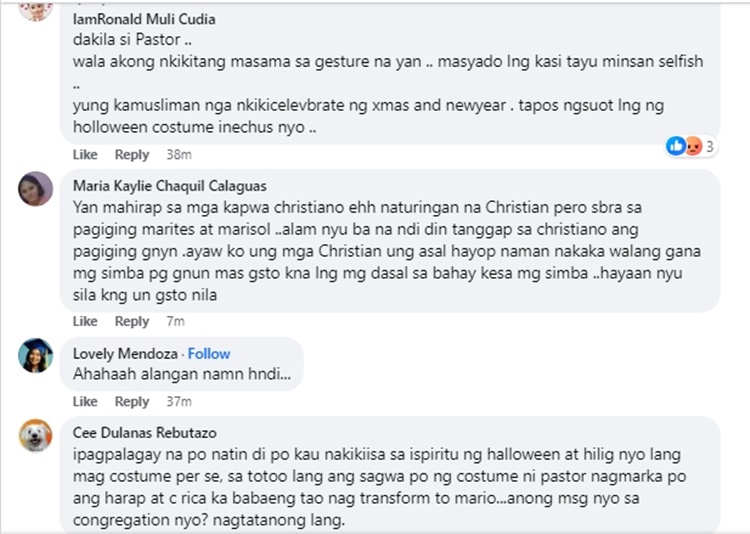Image resolution: width=750 pixels, height=534 pixels.
Task: Click the like and angry reaction icons
Action: 684,147
